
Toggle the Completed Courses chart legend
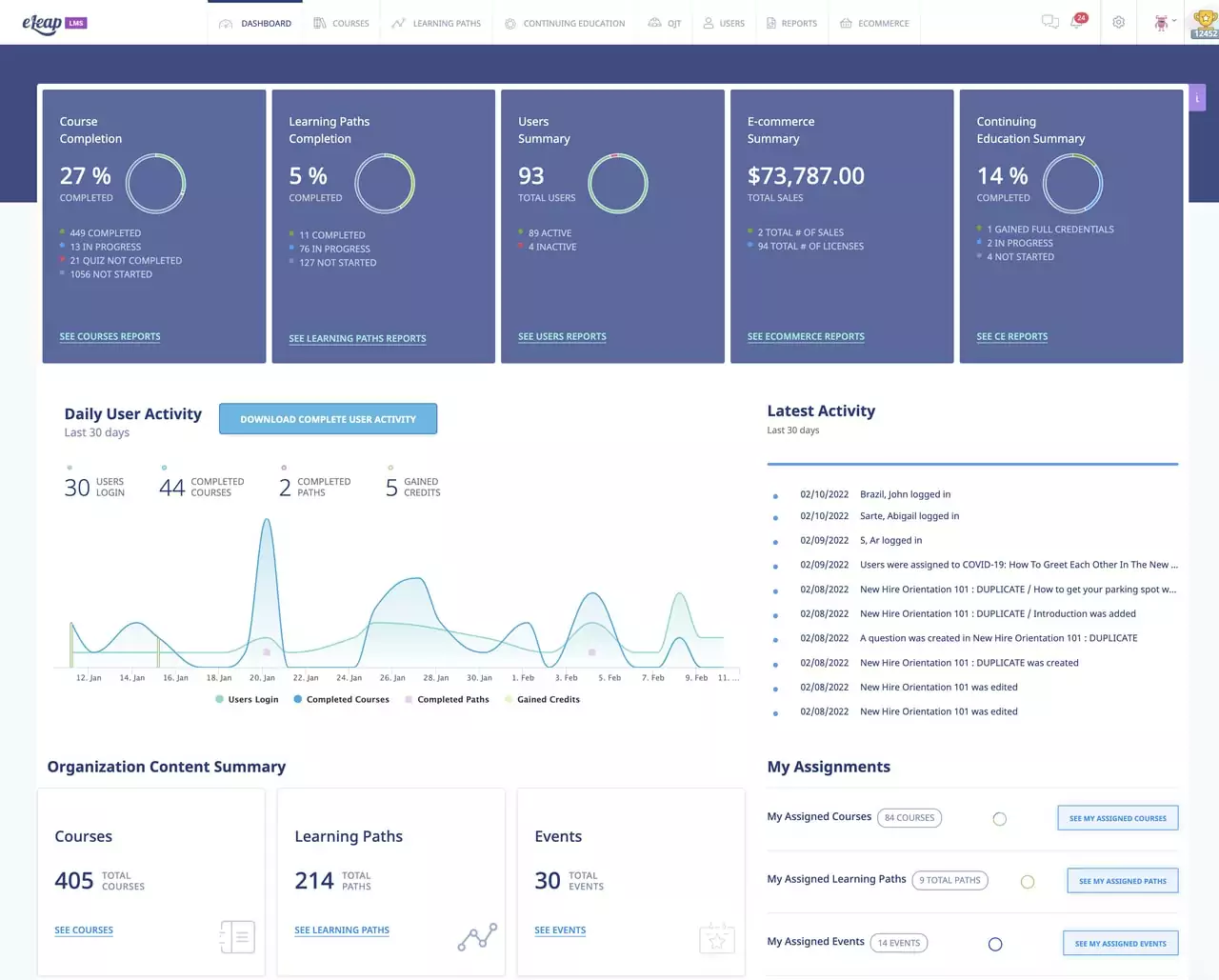341,699
